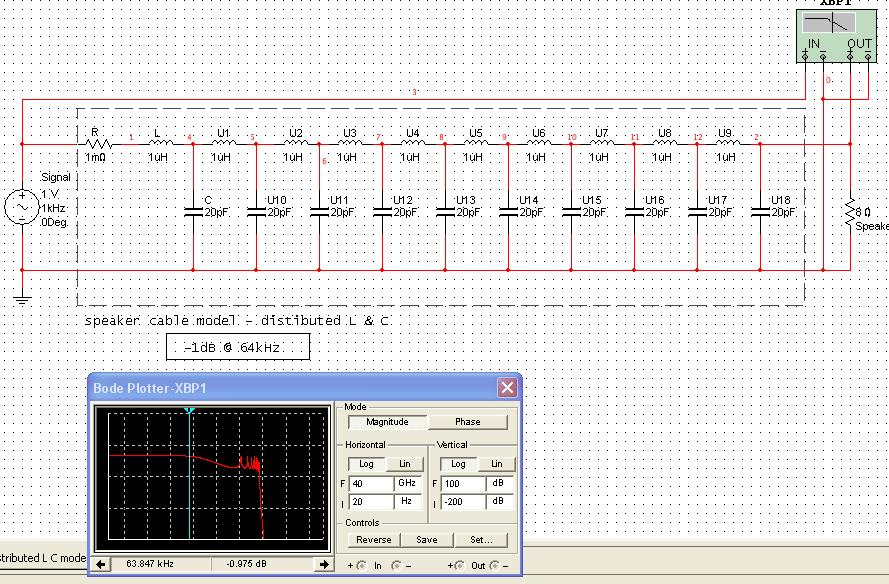Select inductor U5 symbol
This screenshot has height=584, width=889.
(x=475, y=143)
